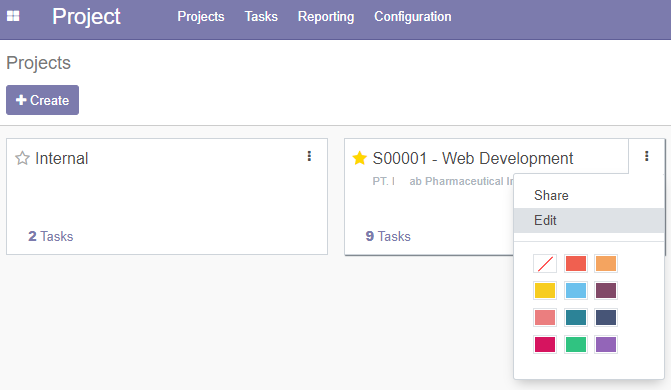Apply the green color swatch

[x=576, y=345]
